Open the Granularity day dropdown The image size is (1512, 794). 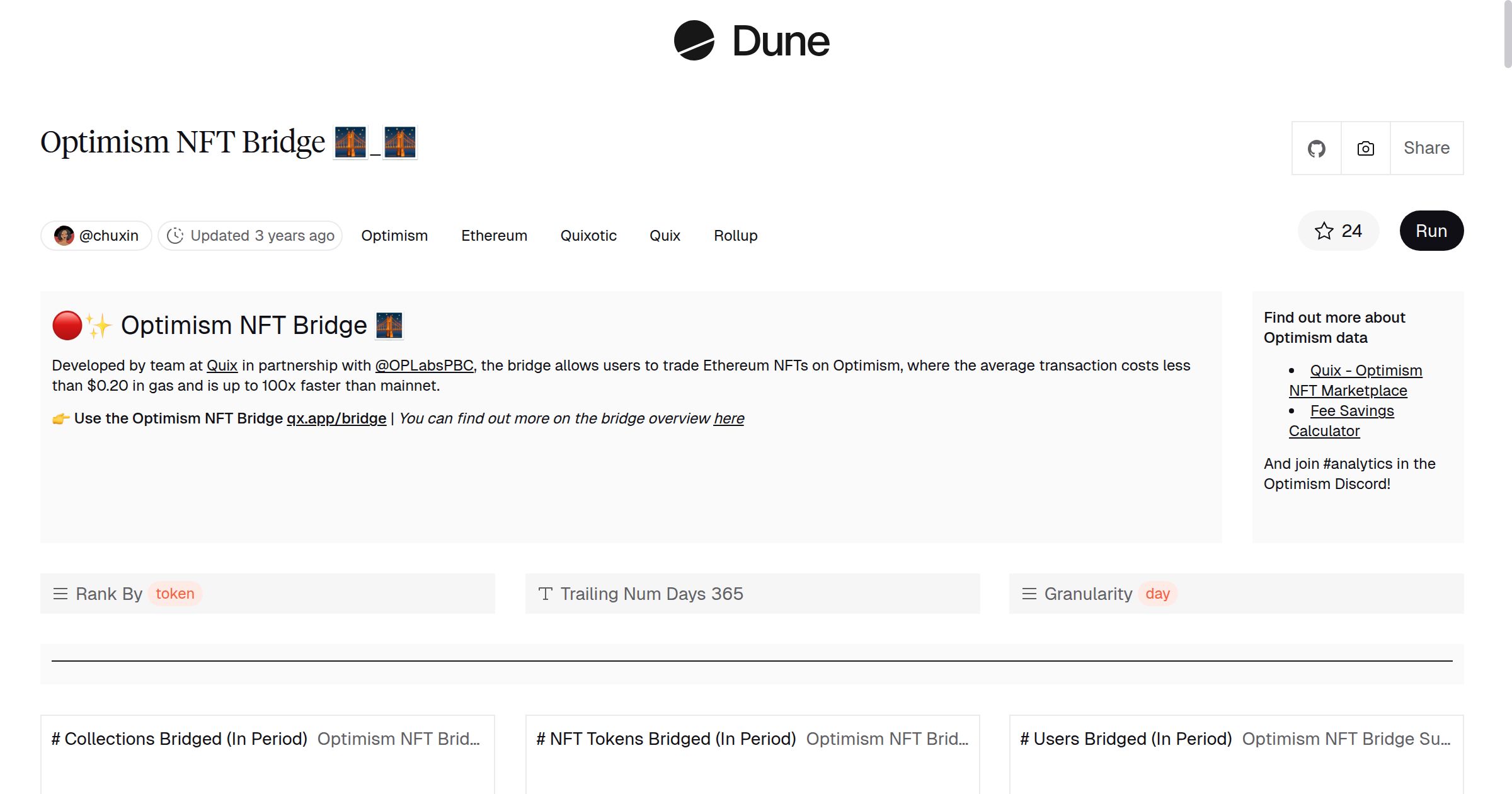pos(1157,594)
